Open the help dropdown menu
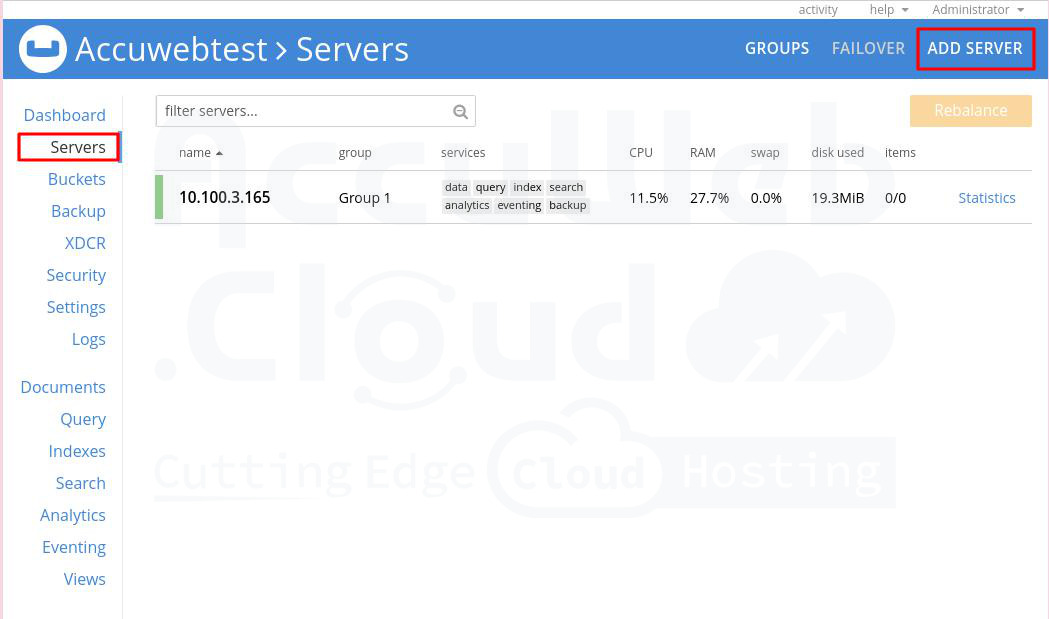Screen dimensions: 1049x619 pos(888,10)
